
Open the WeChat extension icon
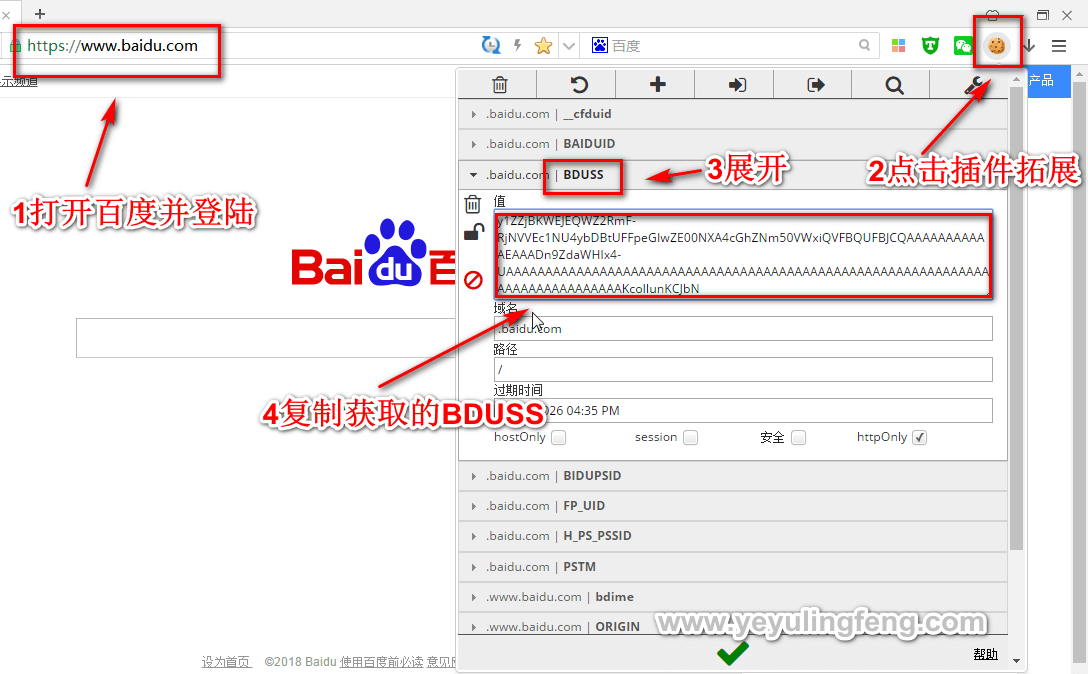point(963,46)
